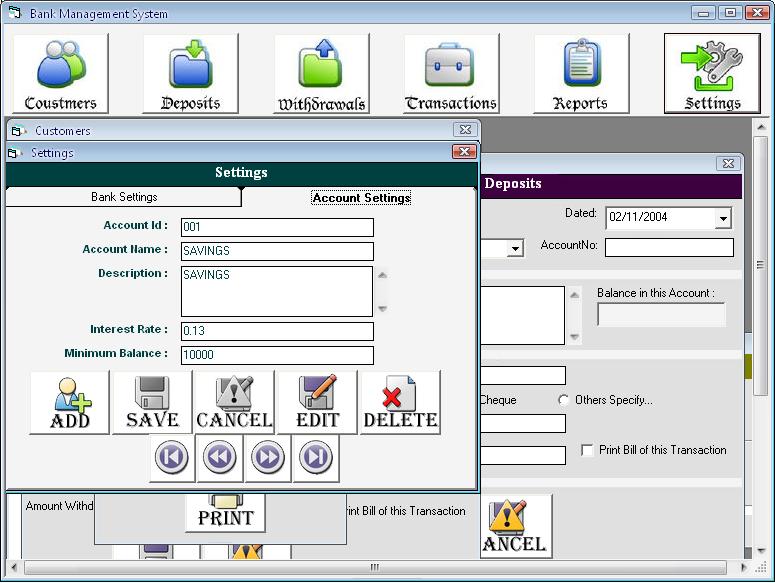Open the Deposits module icon
Screen dimensions: 775x583
(x=190, y=74)
